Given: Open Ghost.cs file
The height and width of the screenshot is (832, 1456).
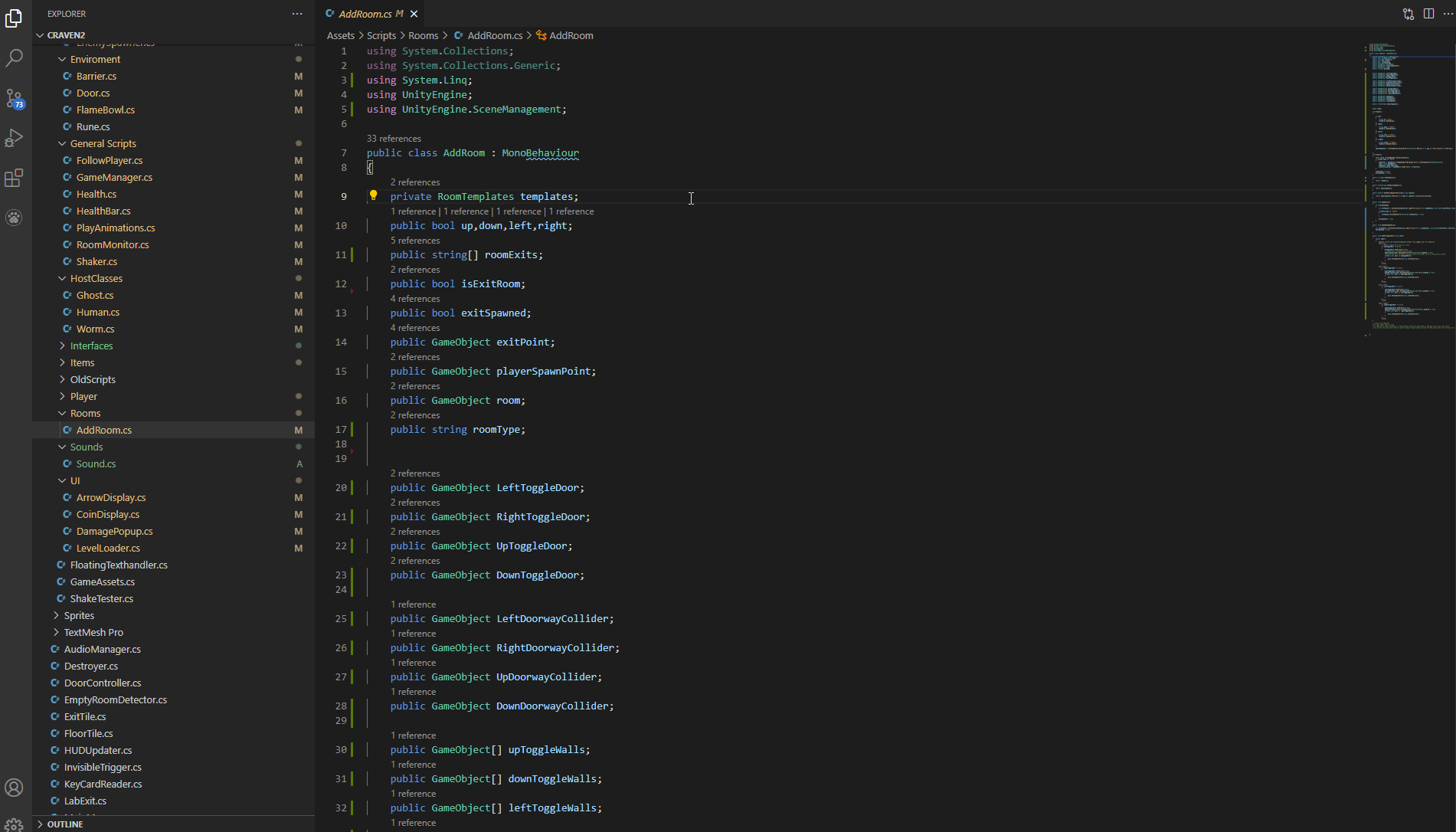Looking at the screenshot, I should pos(173,295).
